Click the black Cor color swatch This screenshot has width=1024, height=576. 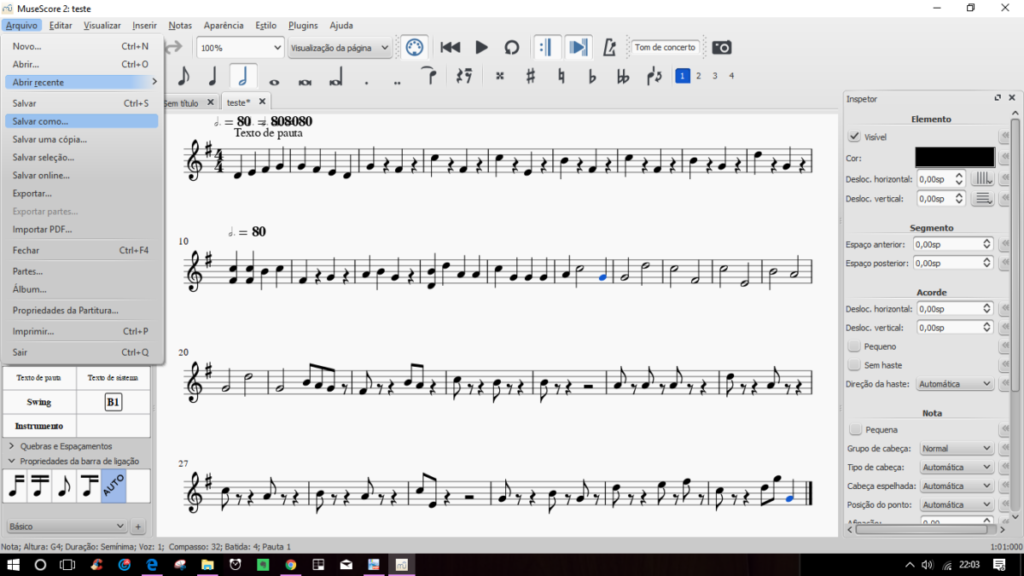click(x=954, y=157)
